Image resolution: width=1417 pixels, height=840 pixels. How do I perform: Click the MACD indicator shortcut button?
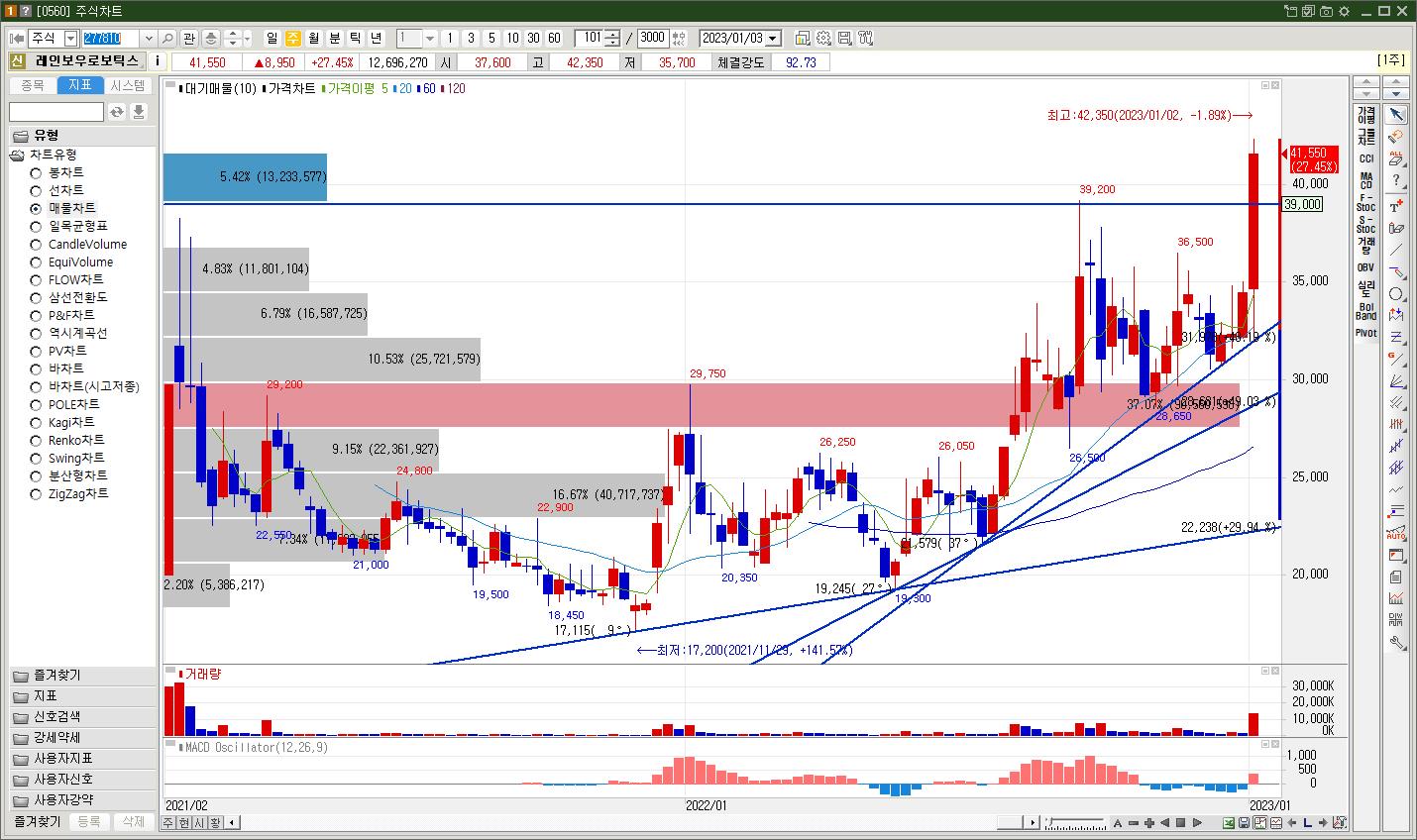coord(1366,180)
